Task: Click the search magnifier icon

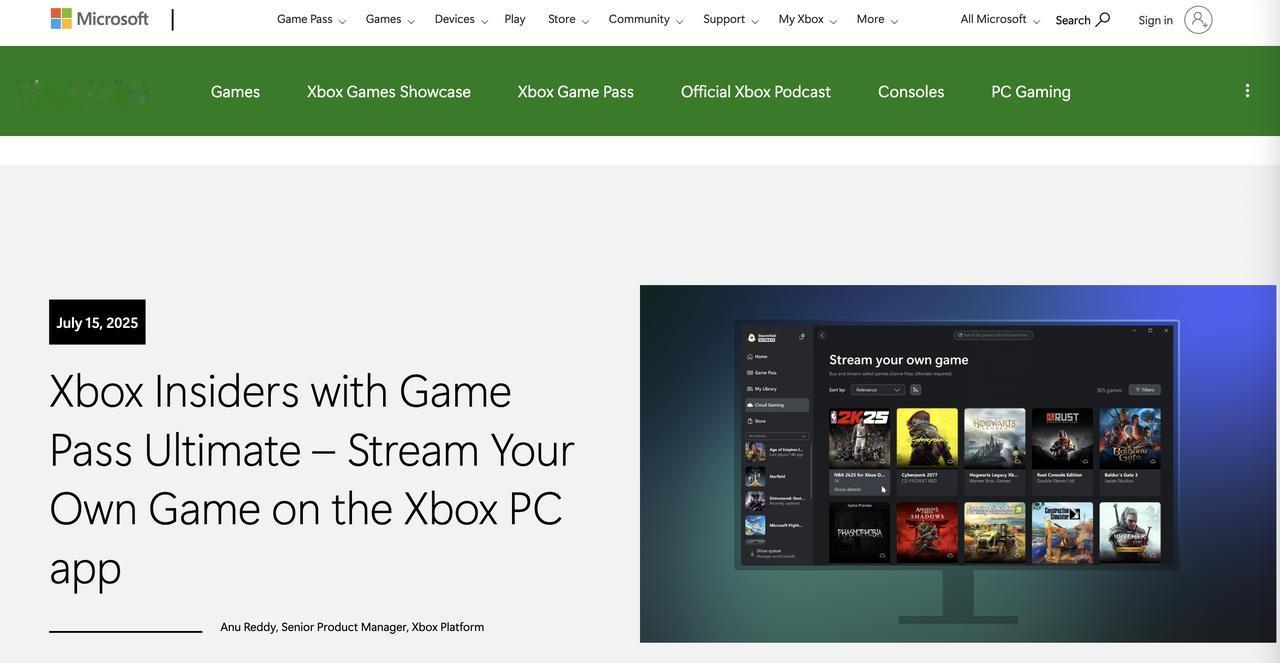Action: 1103,19
